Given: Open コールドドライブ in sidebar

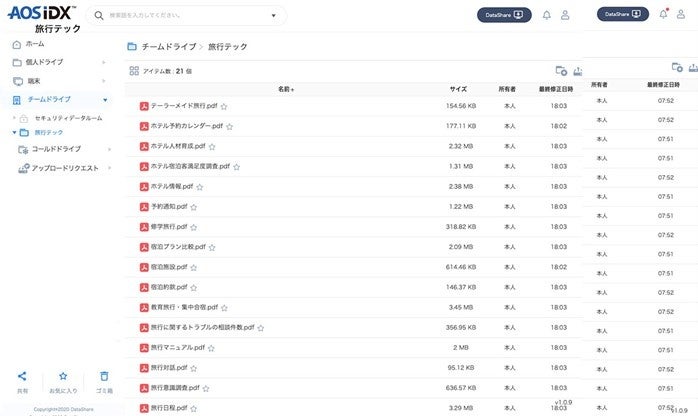Looking at the screenshot, I should (x=56, y=149).
